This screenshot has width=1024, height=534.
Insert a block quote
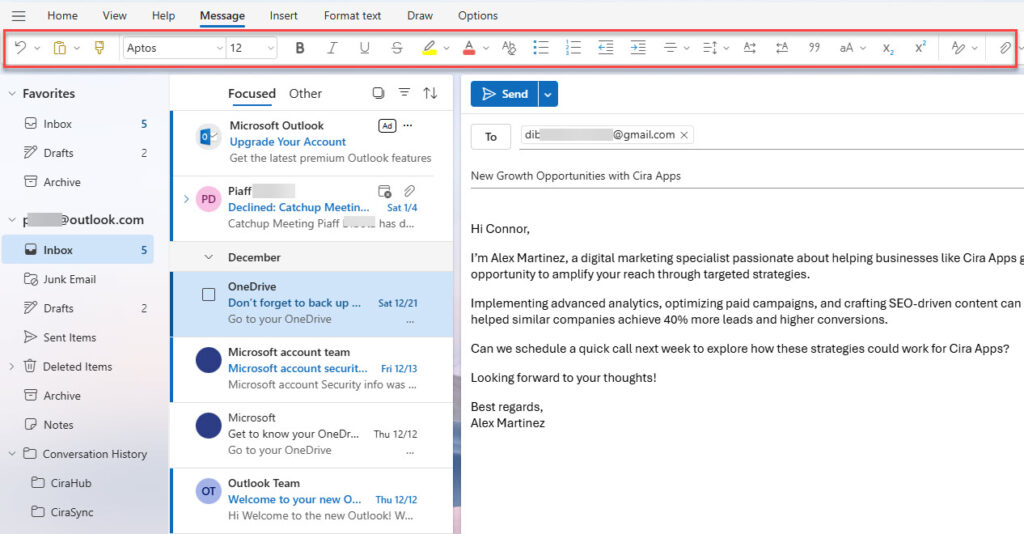[x=814, y=48]
